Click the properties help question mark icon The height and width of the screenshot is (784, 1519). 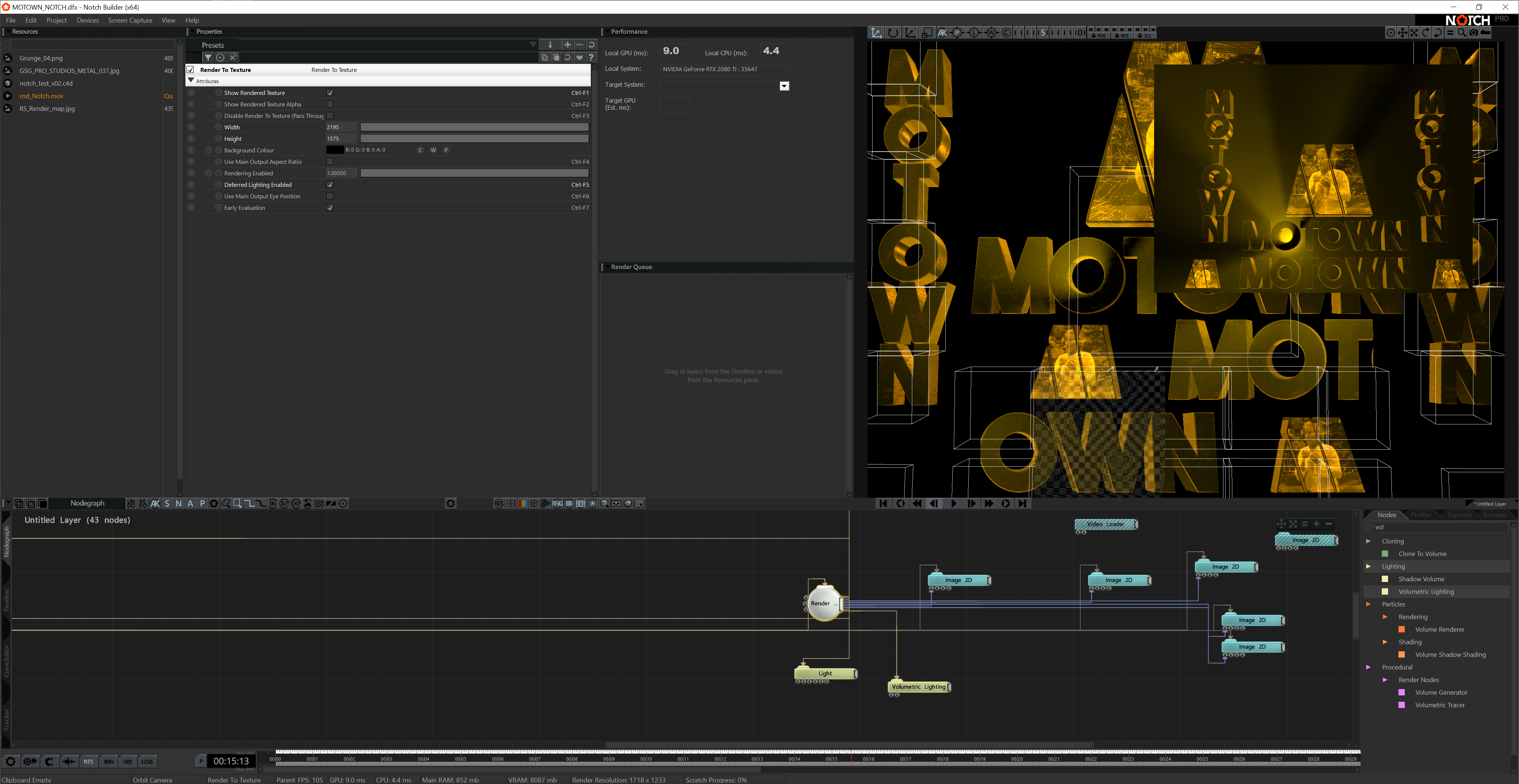(591, 57)
